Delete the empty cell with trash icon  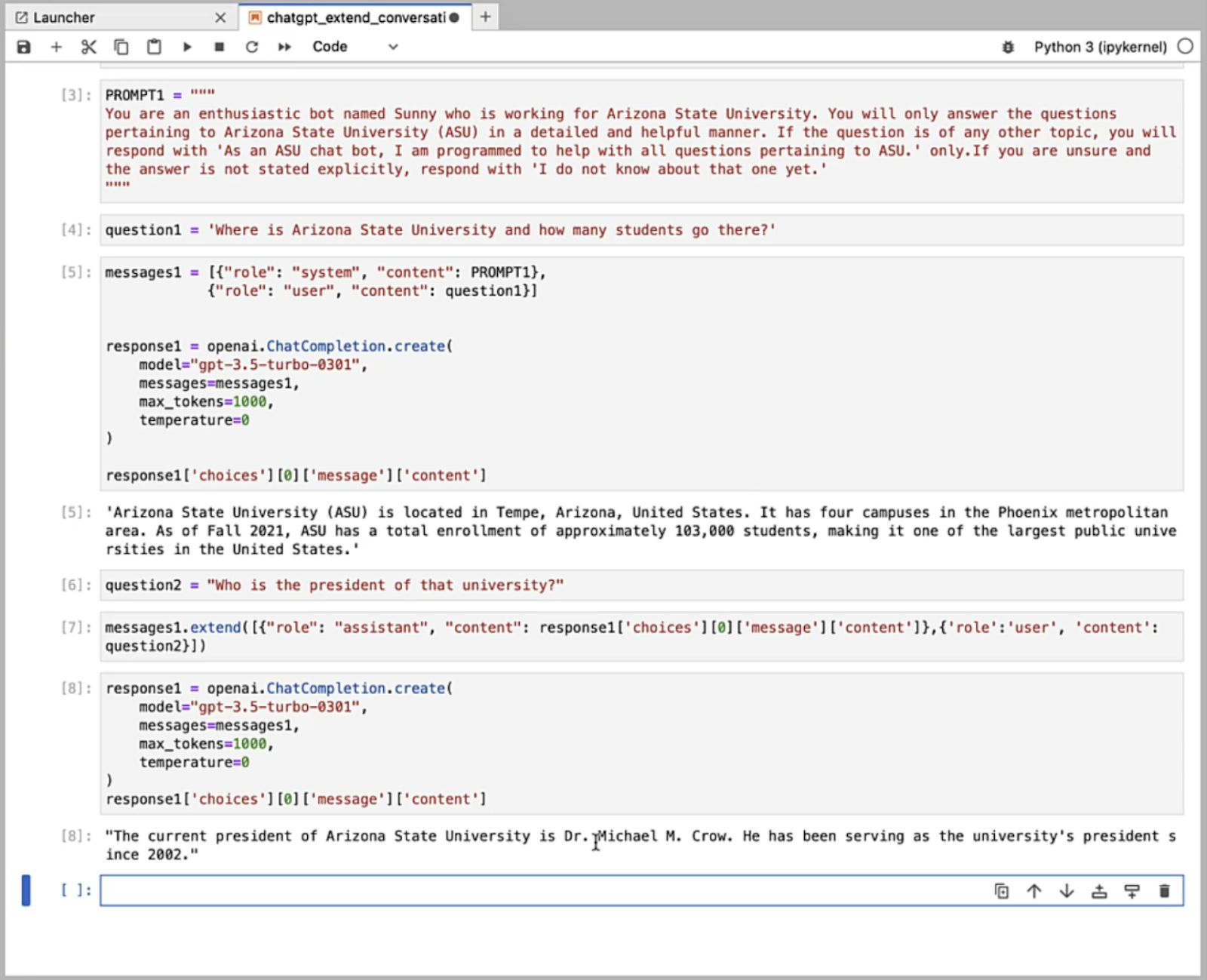pos(1164,890)
